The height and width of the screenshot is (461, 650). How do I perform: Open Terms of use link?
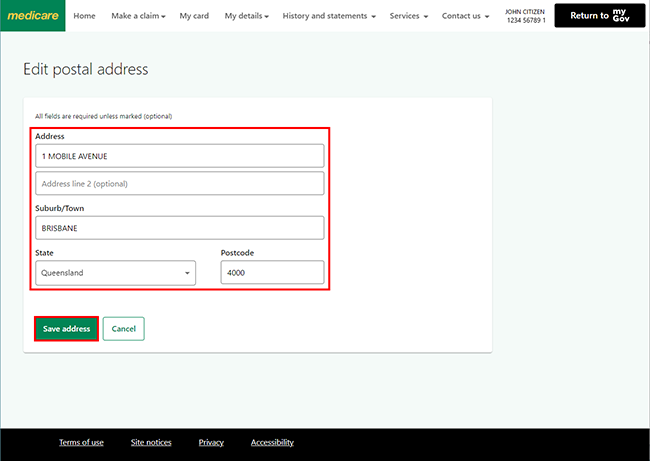[81, 442]
